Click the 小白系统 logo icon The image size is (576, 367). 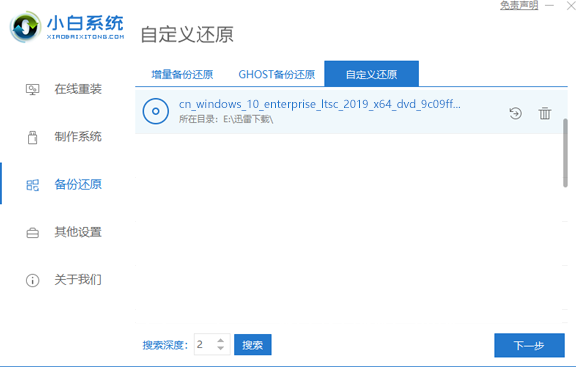(x=25, y=27)
